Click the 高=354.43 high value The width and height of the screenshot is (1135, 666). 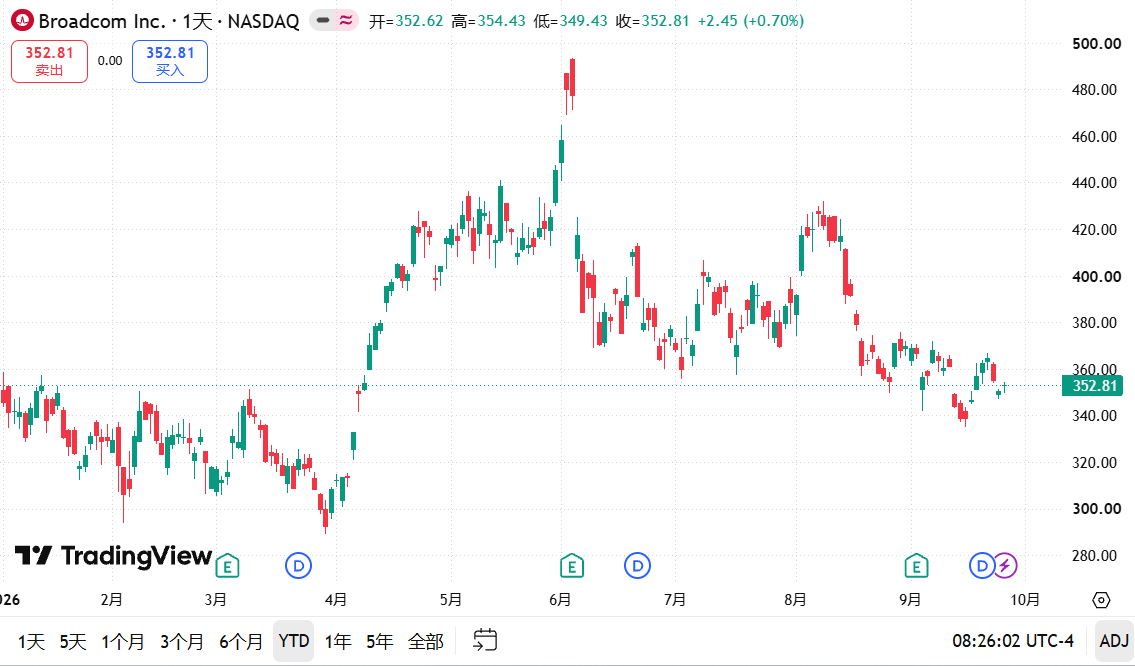click(x=489, y=21)
